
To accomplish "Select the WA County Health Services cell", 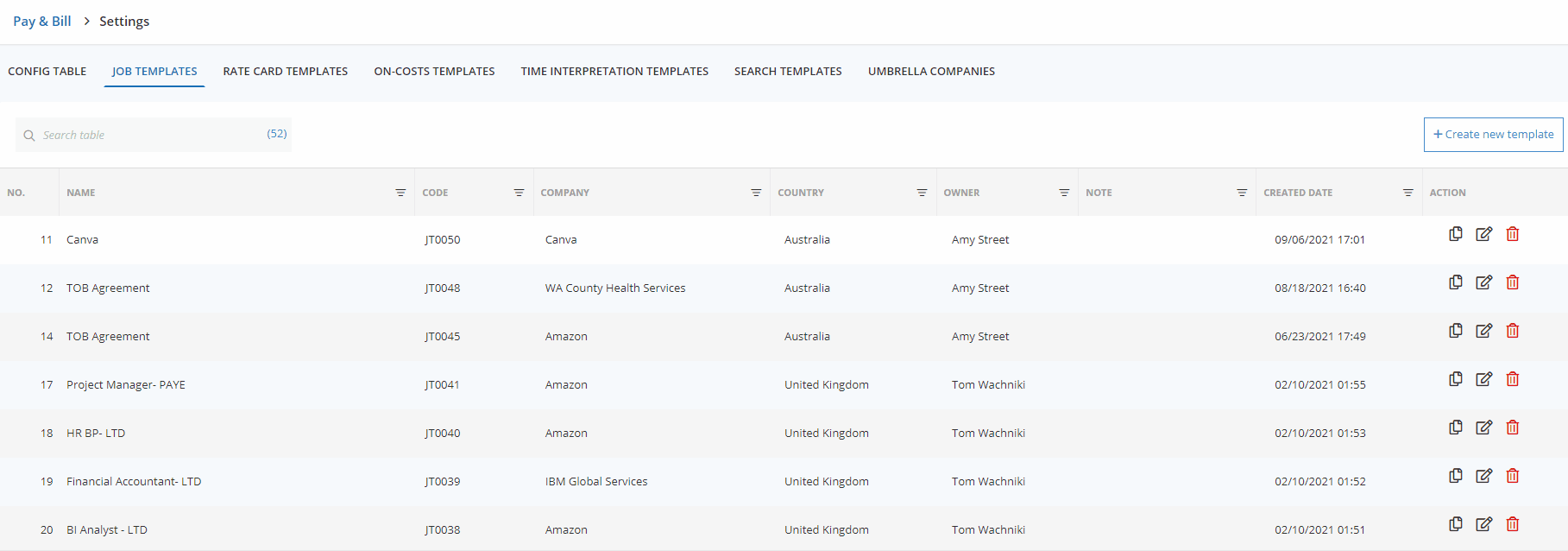I will [615, 288].
